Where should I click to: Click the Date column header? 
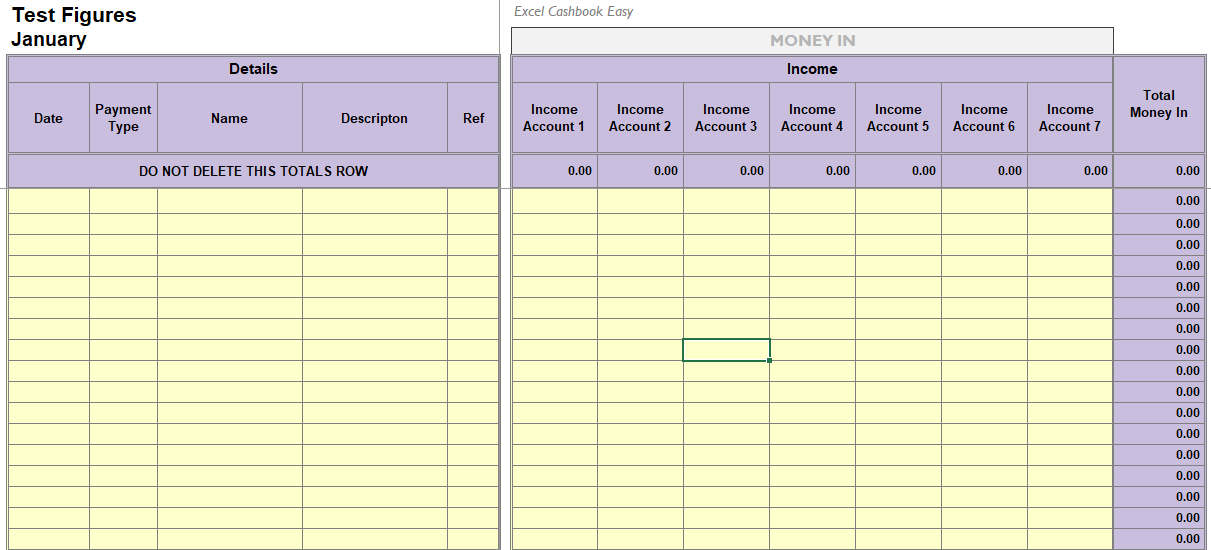click(x=48, y=118)
